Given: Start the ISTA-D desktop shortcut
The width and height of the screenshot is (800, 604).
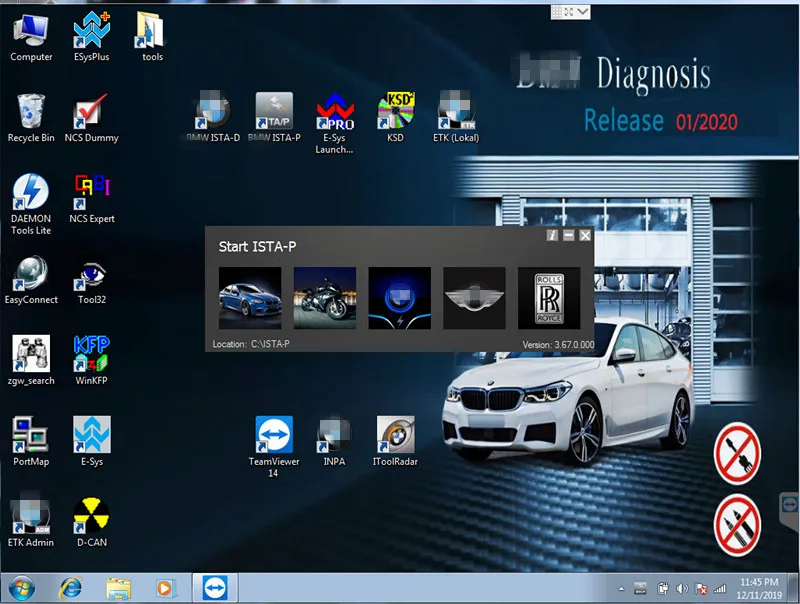Looking at the screenshot, I should tap(213, 117).
